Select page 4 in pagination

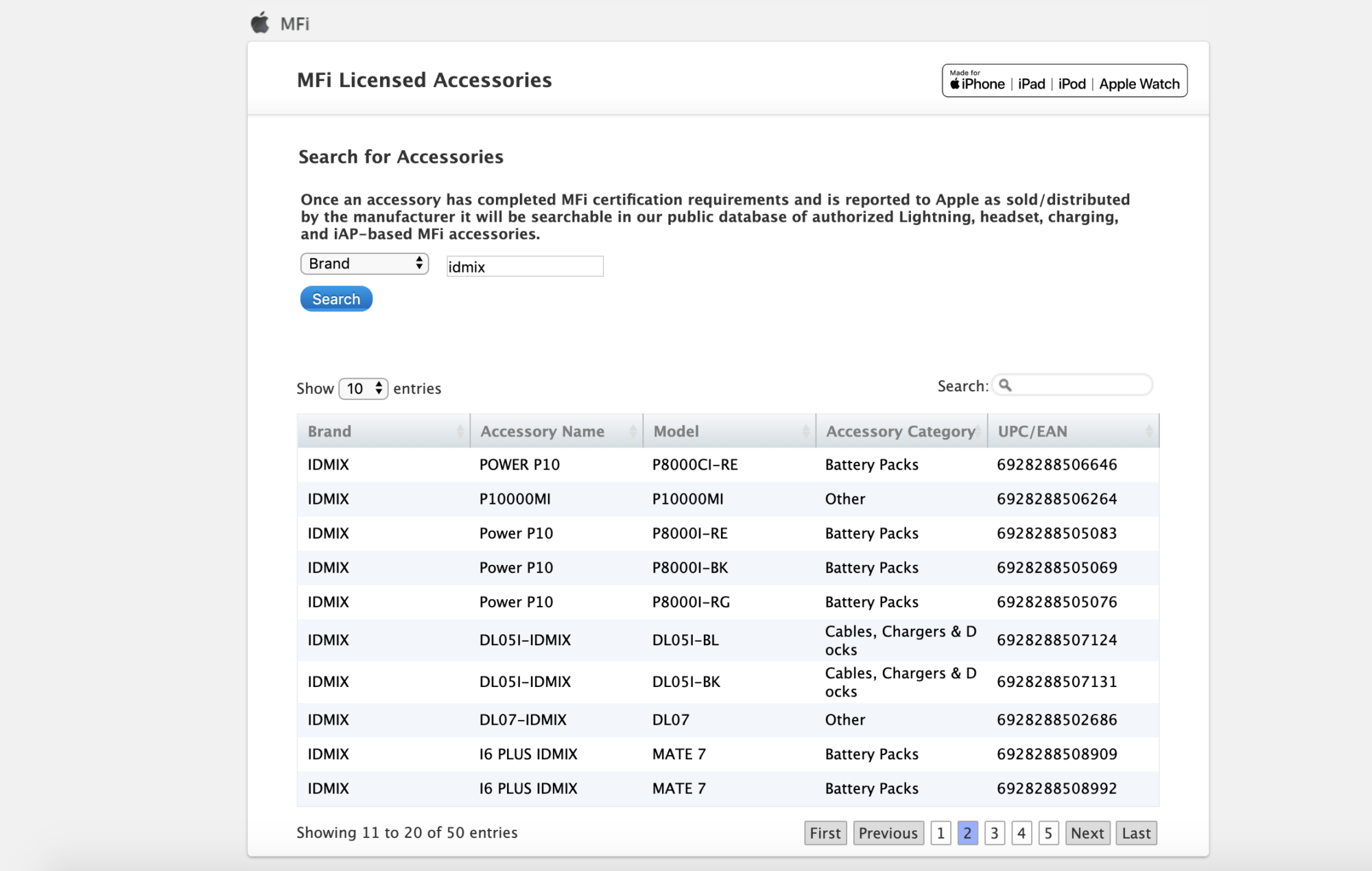pyautogui.click(x=1021, y=833)
